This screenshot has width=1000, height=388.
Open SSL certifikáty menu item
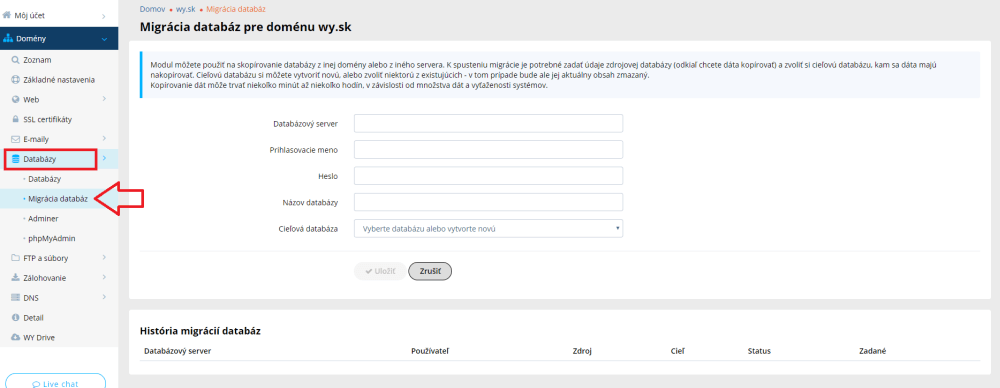48,119
